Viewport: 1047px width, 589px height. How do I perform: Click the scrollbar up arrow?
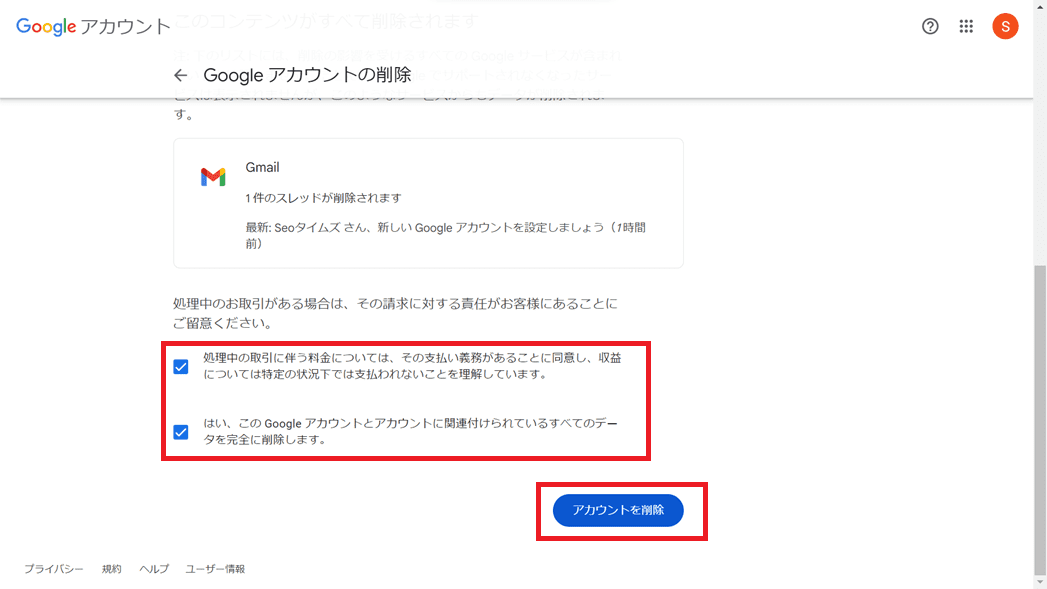[1040, 5]
